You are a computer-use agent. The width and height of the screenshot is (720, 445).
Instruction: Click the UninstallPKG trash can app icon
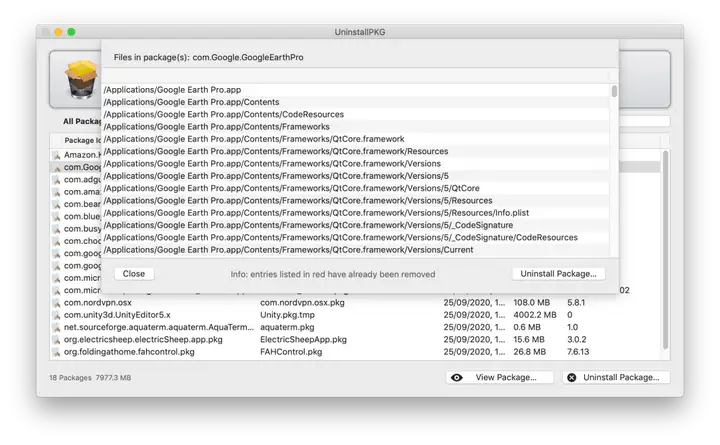(81, 79)
